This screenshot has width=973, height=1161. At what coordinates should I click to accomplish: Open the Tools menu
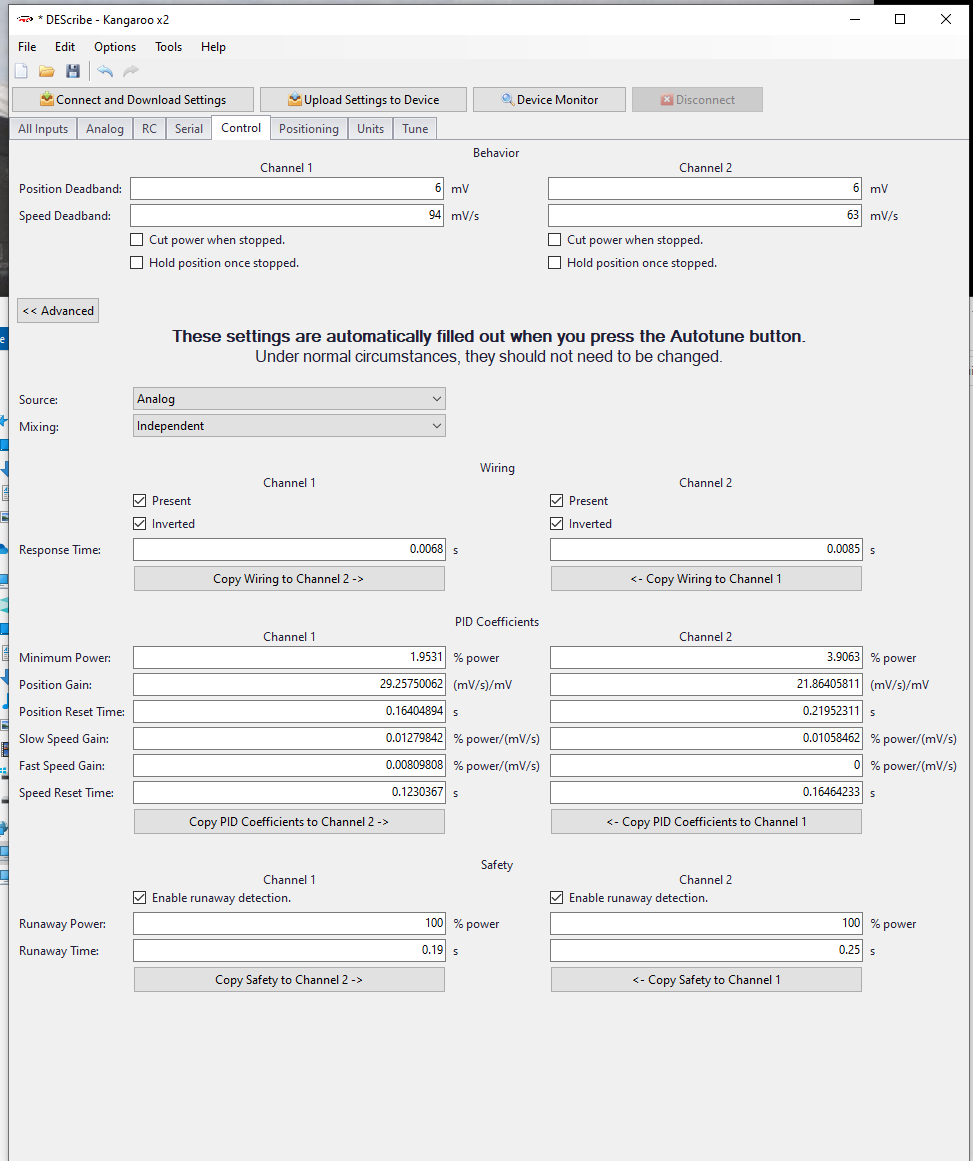pyautogui.click(x=169, y=47)
